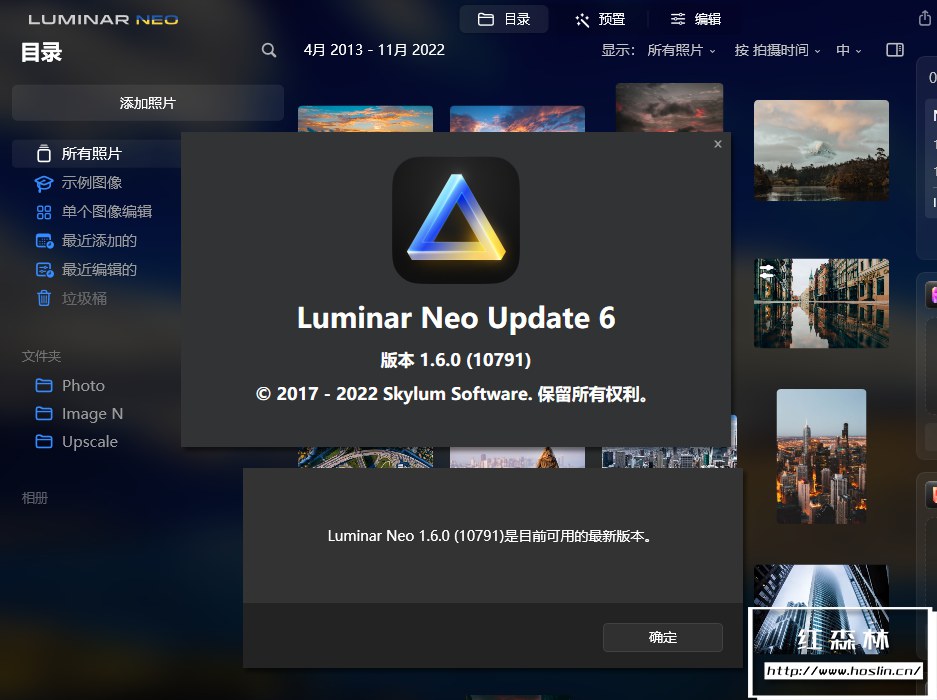The image size is (937, 700).
Task: Select 最近添加的 in the sidebar
Action: coord(97,241)
